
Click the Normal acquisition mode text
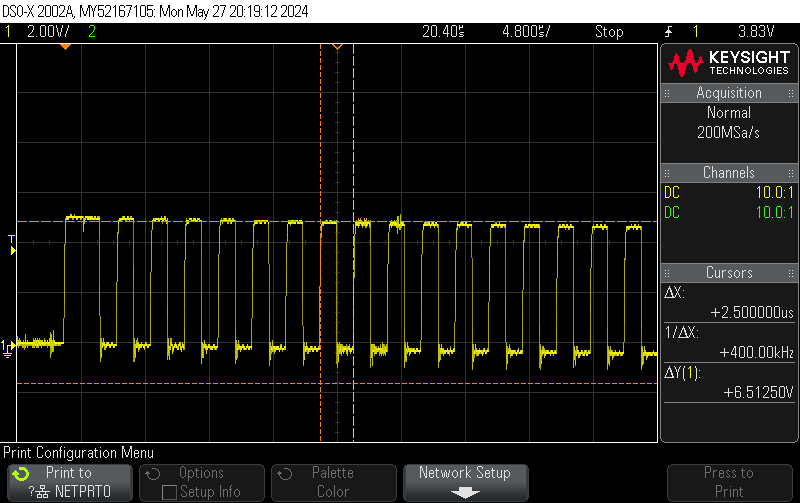tap(729, 113)
